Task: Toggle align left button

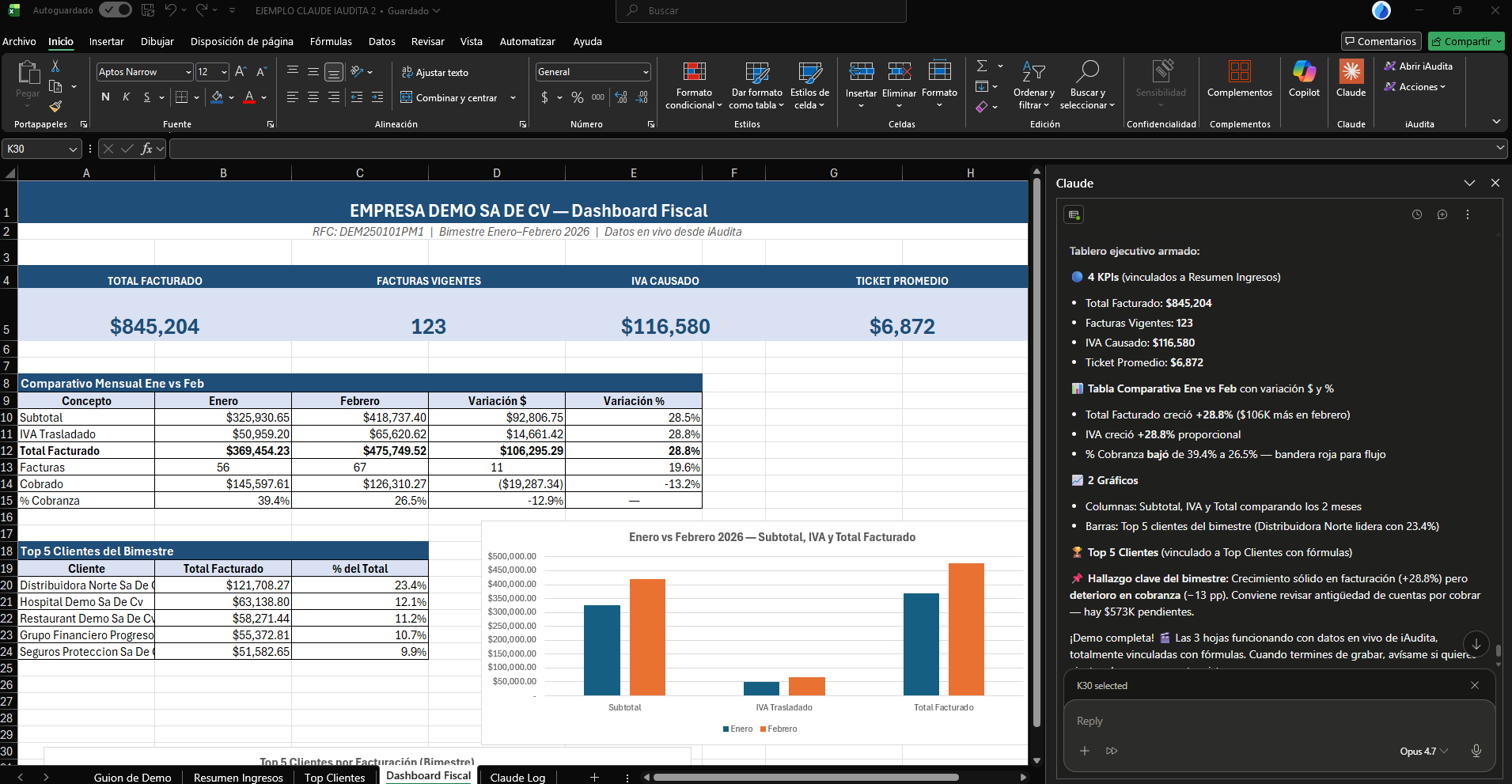Action: pyautogui.click(x=293, y=97)
